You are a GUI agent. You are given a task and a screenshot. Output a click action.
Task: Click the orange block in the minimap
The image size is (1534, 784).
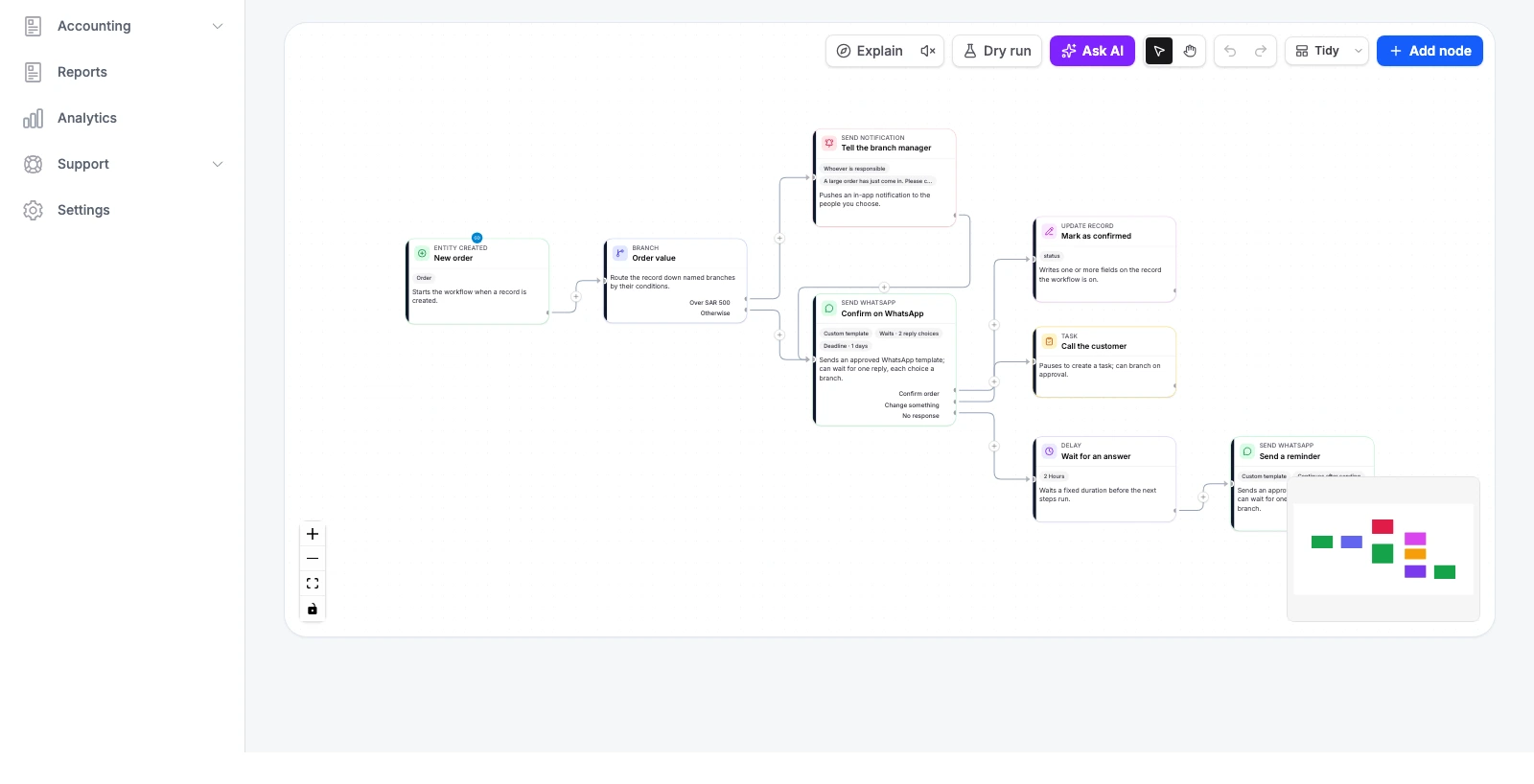click(x=1415, y=554)
